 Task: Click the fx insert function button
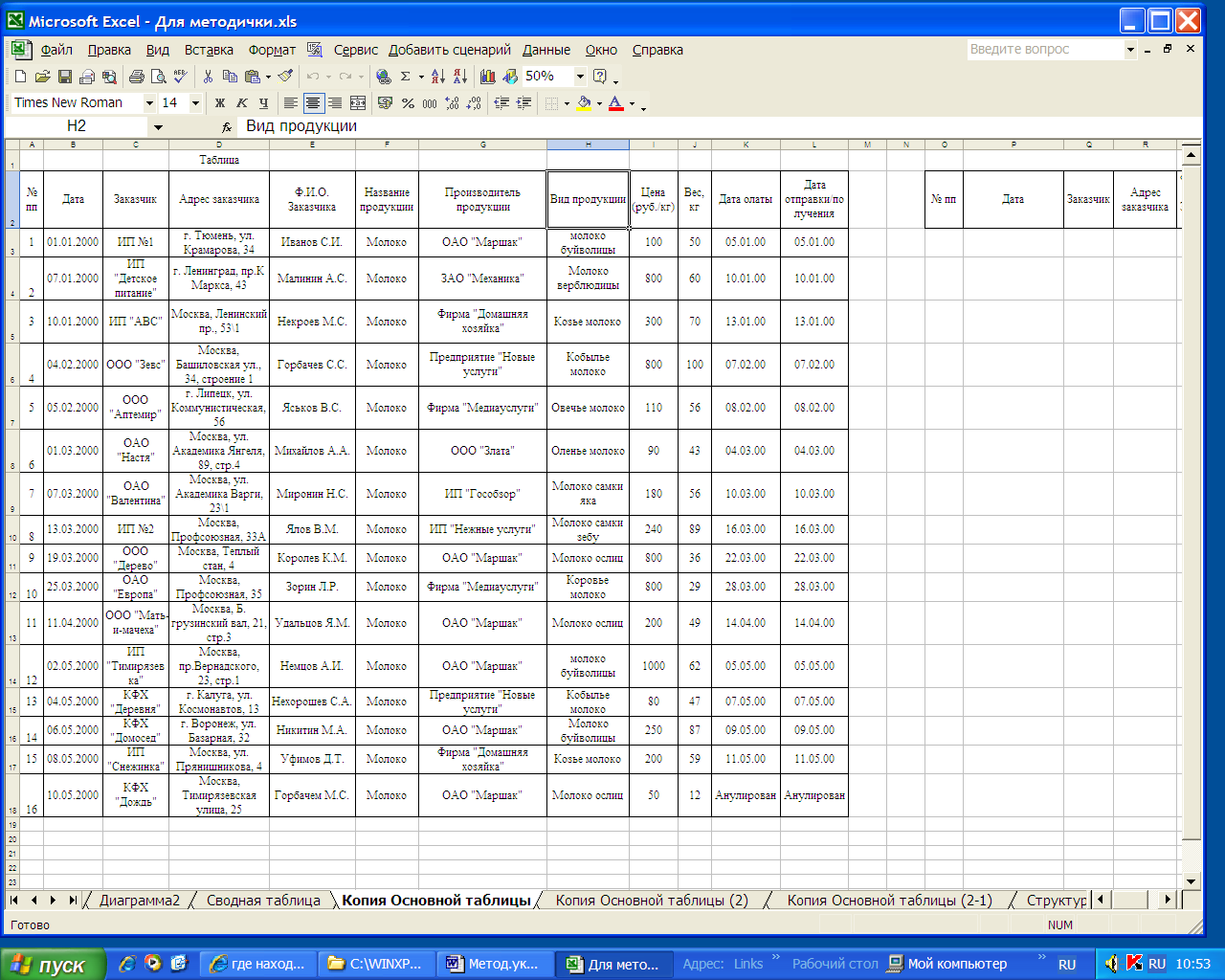click(227, 126)
